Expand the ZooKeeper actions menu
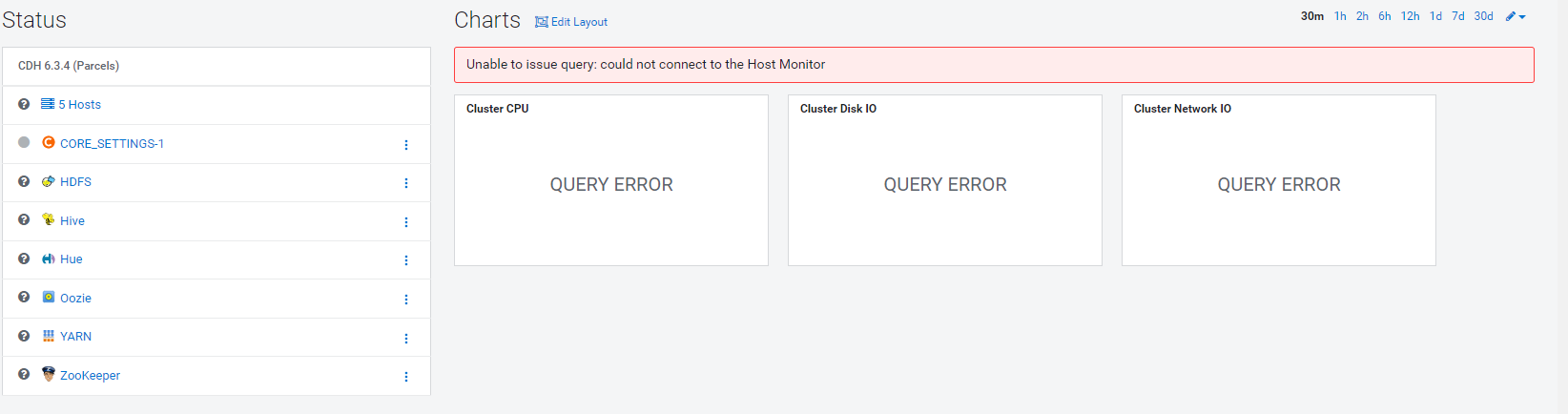Image resolution: width=1568 pixels, height=414 pixels. coord(406,377)
